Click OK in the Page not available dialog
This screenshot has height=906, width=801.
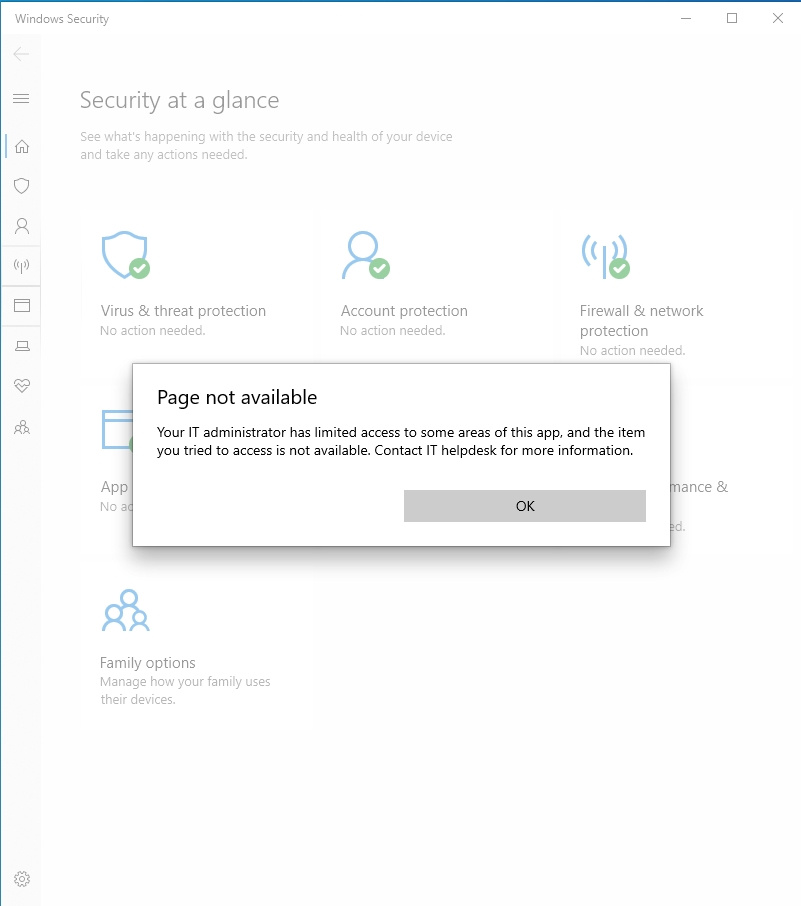tap(524, 506)
